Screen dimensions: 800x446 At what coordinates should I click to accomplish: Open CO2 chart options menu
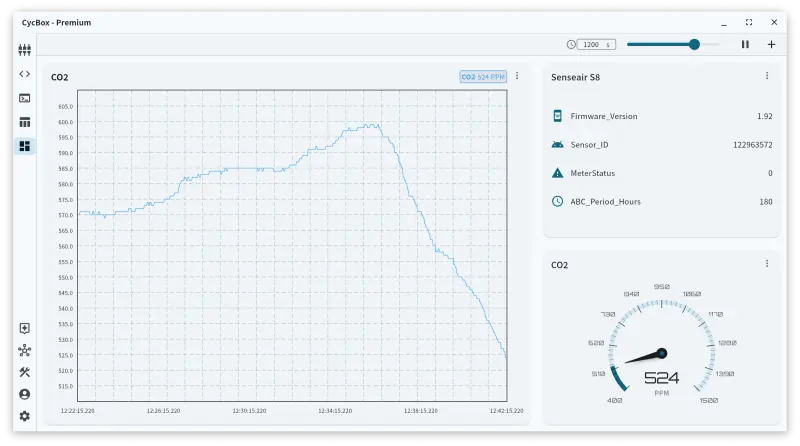(517, 76)
